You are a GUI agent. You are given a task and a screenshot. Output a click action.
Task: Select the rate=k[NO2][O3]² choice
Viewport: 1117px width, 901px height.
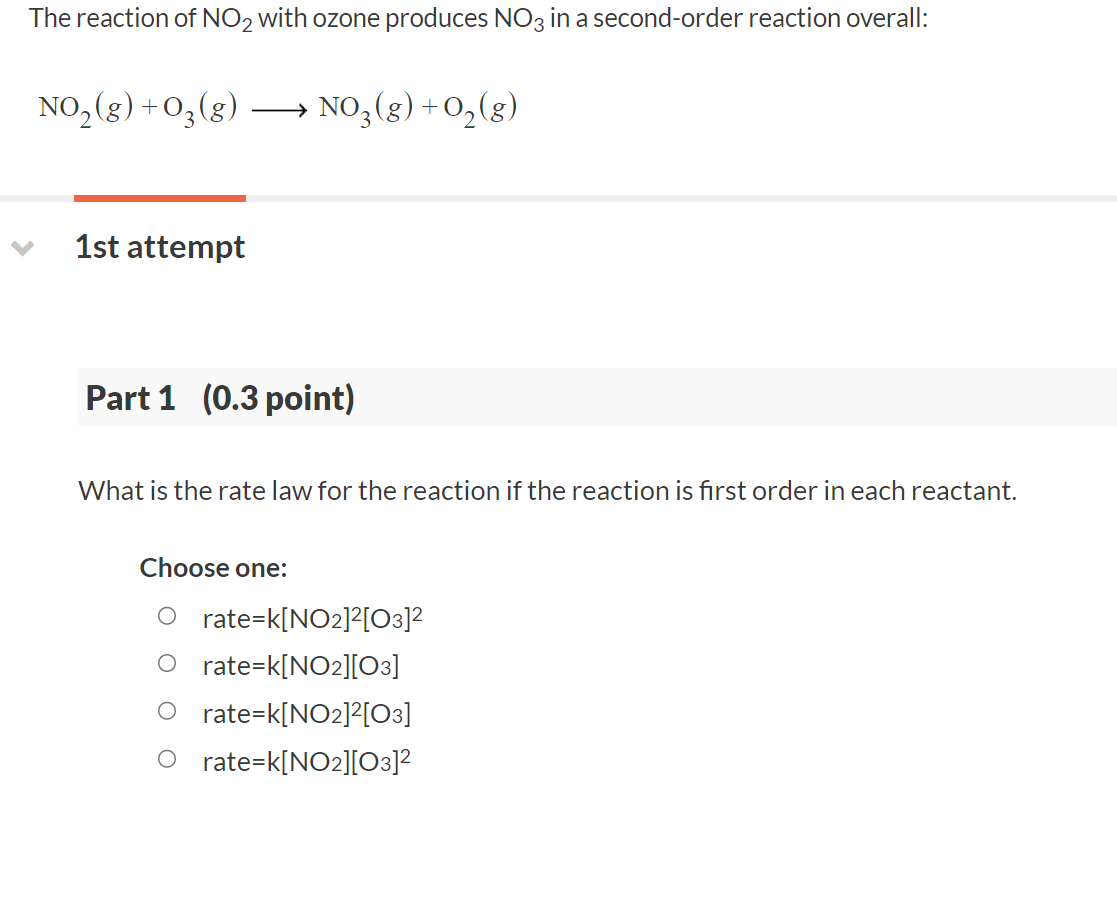[x=308, y=761]
